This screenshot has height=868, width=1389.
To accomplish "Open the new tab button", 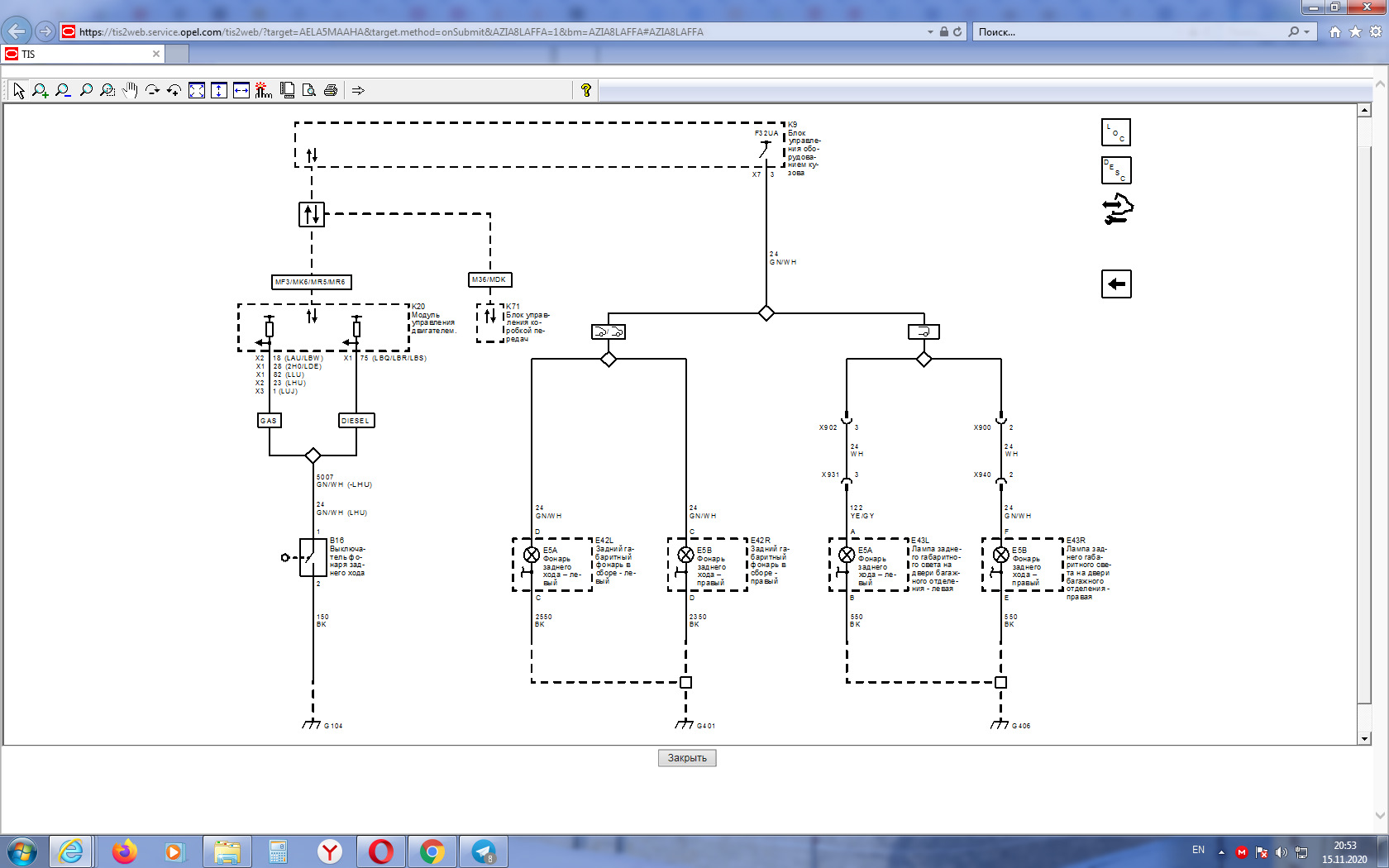I will [177, 54].
